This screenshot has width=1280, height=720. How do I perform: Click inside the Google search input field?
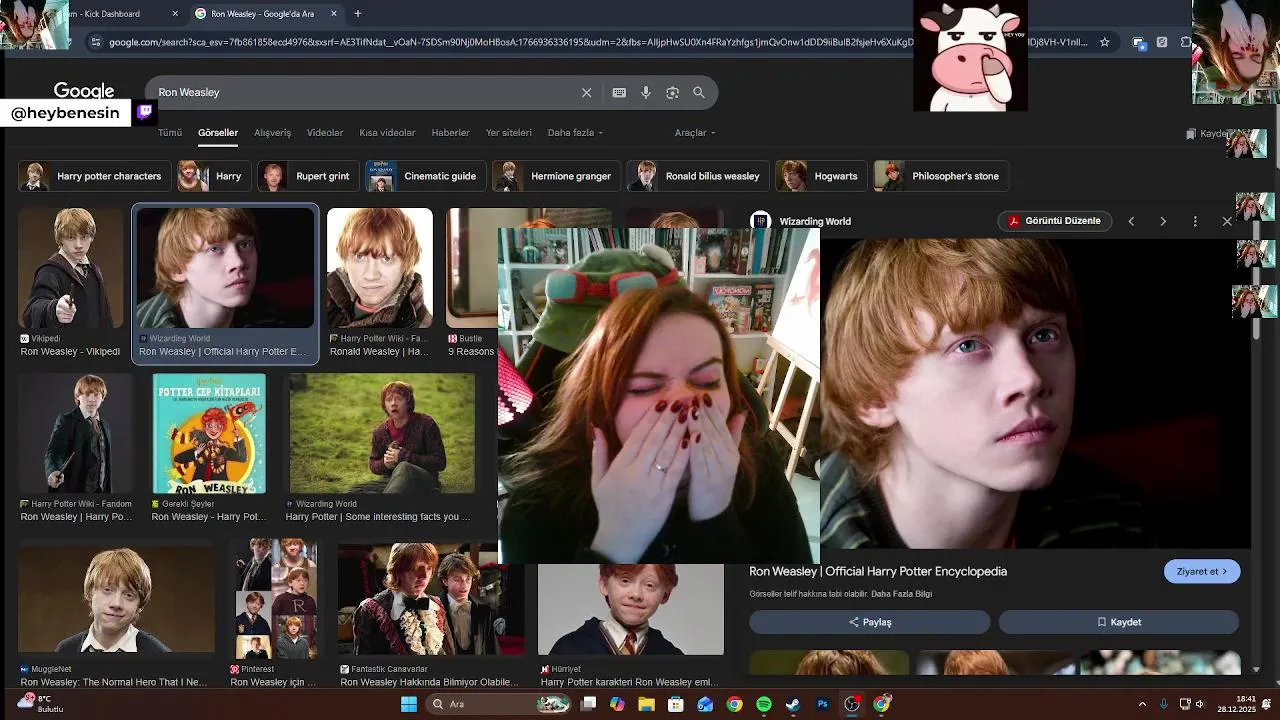365,92
